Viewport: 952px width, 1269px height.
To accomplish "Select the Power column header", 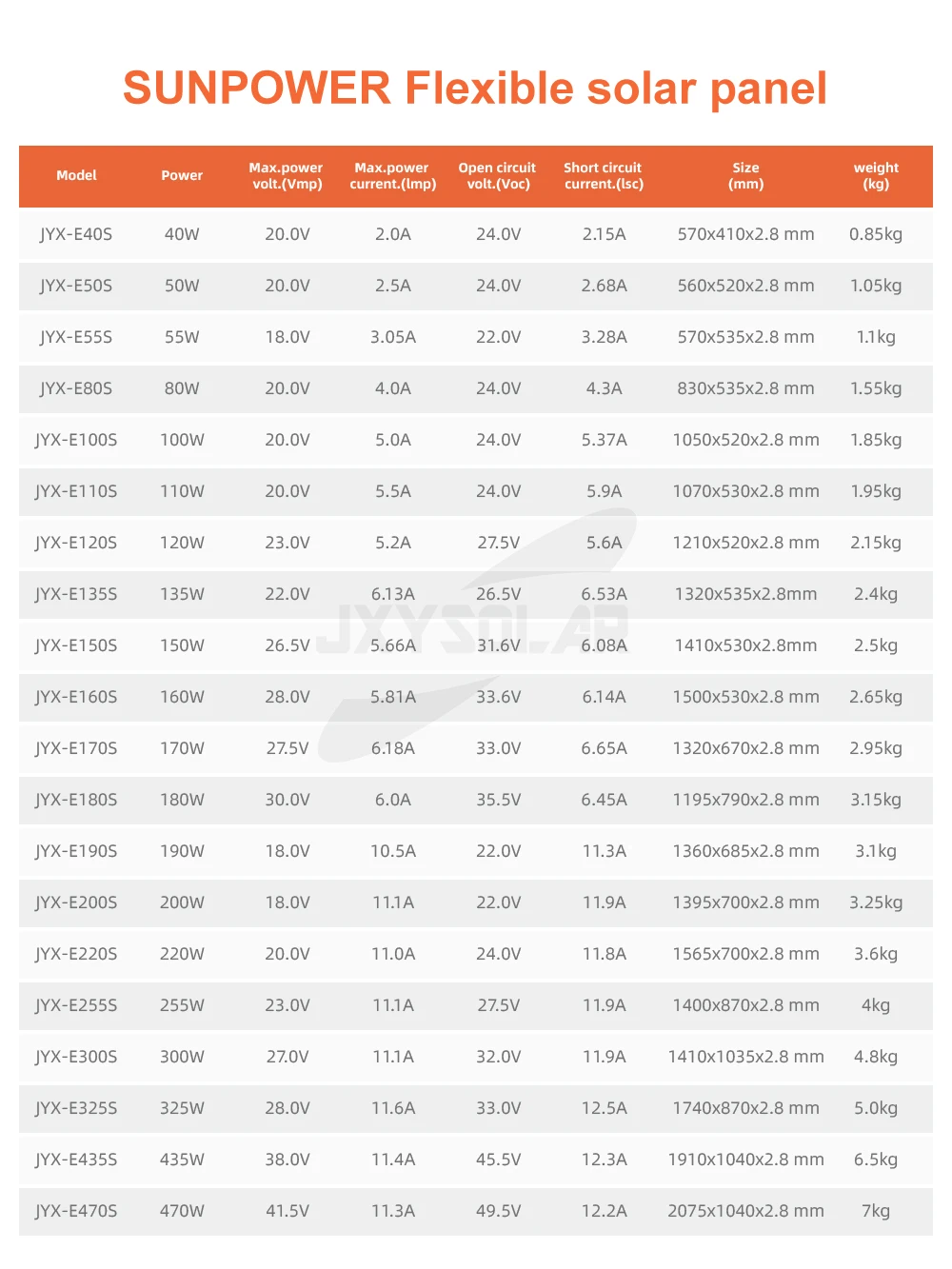I will [182, 175].
